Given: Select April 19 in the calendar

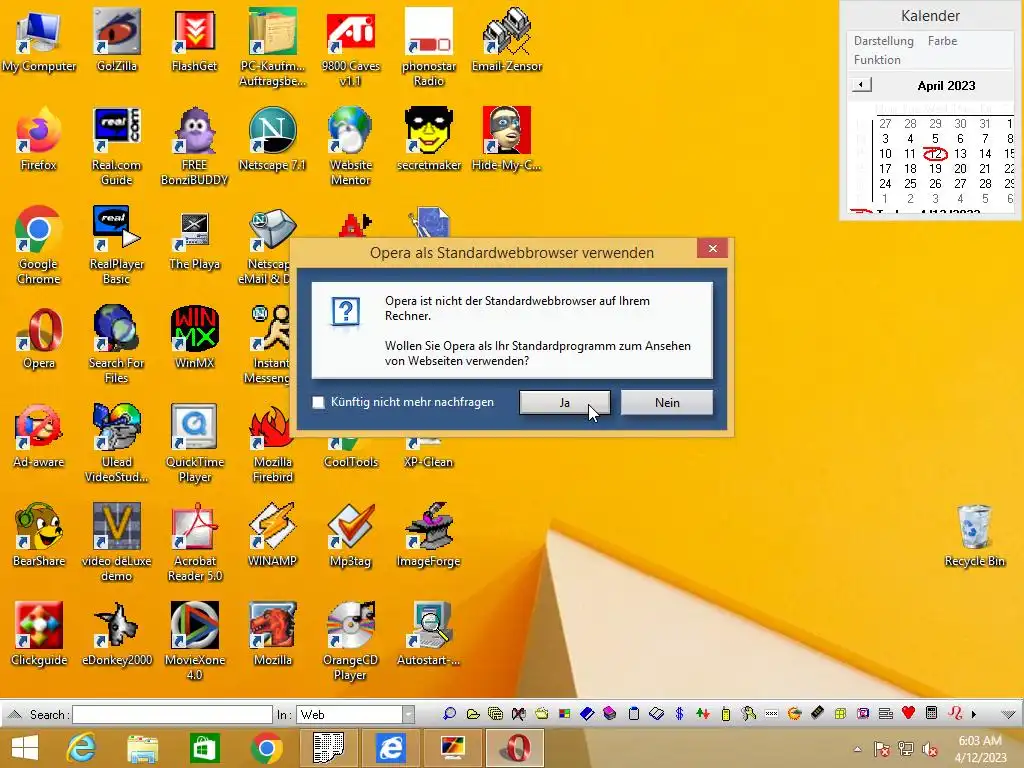Looking at the screenshot, I should coord(935,168).
